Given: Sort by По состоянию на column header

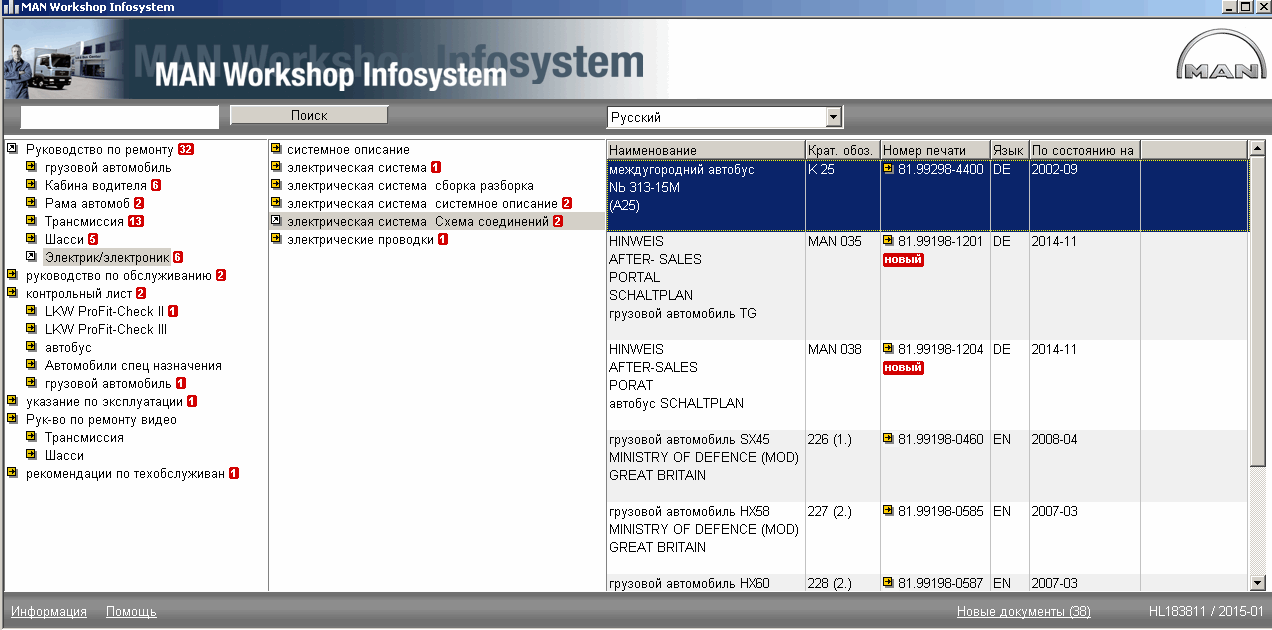Looking at the screenshot, I should pos(1085,150).
